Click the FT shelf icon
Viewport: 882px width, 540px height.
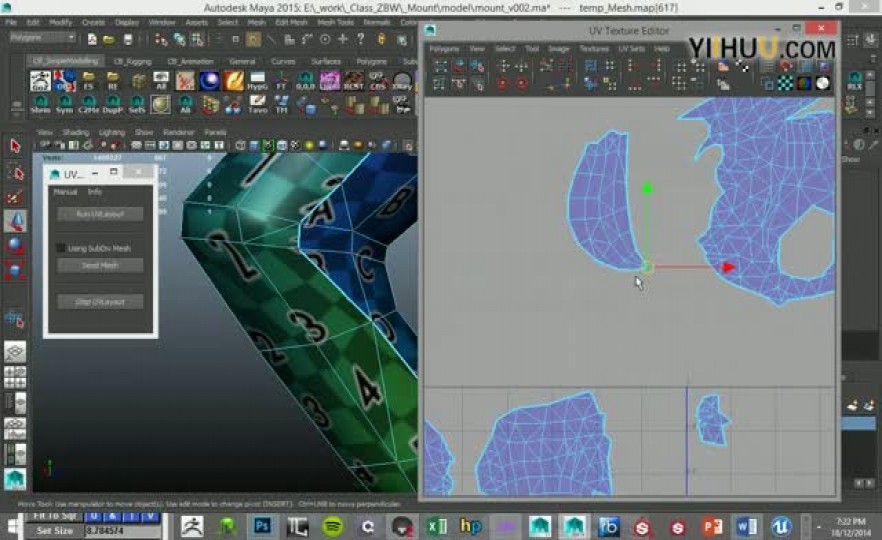click(x=281, y=81)
